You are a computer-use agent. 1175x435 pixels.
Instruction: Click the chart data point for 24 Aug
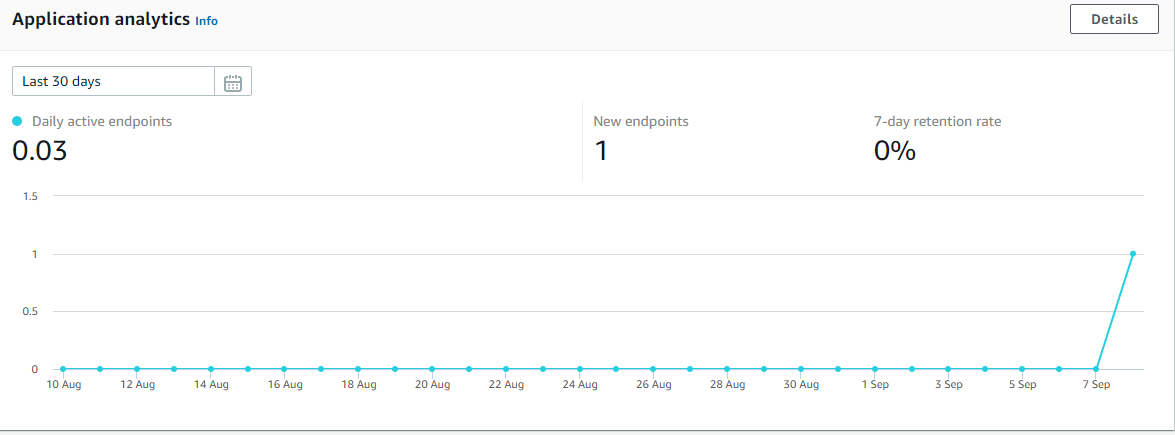[x=579, y=369]
